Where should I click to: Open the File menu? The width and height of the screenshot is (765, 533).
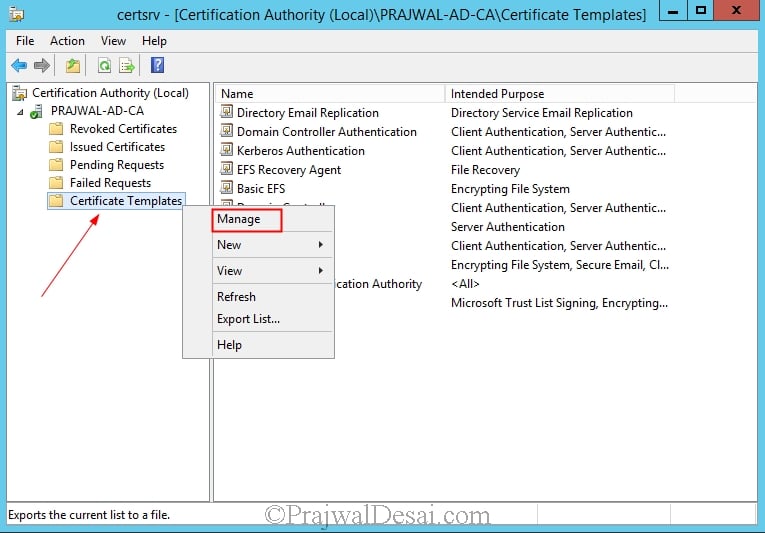(x=25, y=41)
